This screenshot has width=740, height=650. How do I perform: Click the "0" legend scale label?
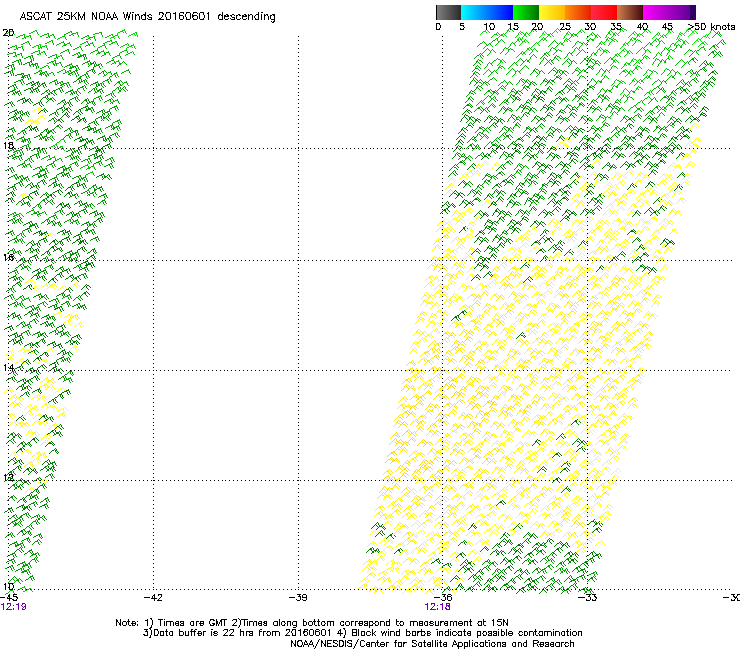pyautogui.click(x=438, y=27)
